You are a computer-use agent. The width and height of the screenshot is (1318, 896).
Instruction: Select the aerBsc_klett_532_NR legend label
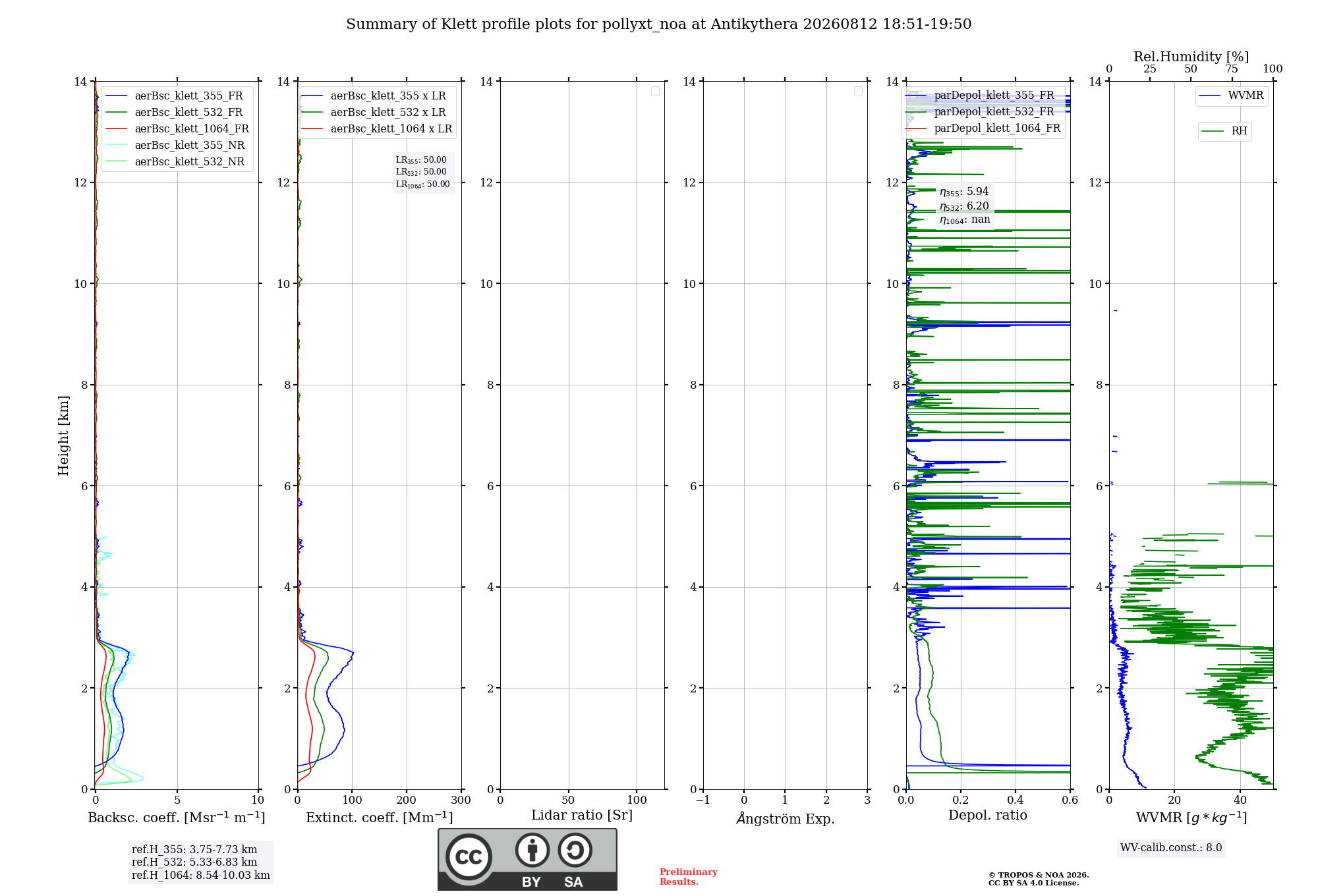point(190,162)
